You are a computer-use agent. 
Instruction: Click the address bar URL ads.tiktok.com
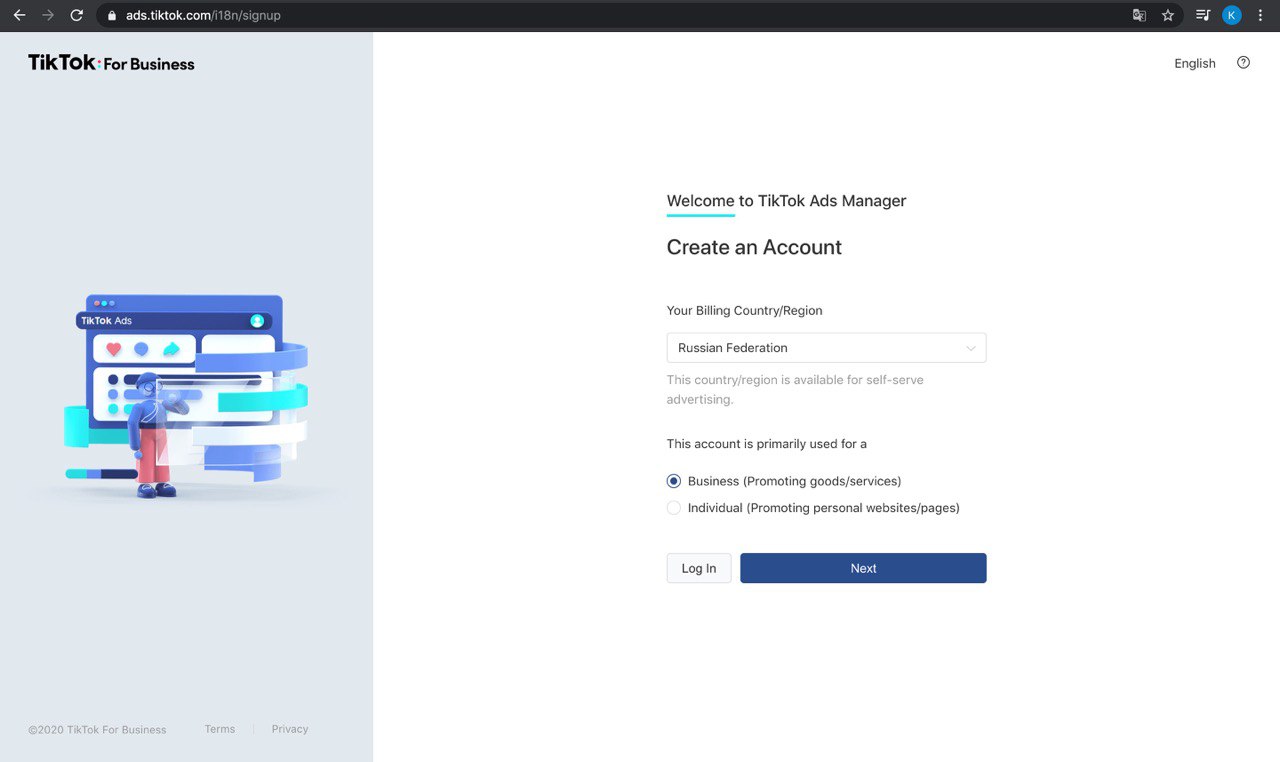coord(203,16)
